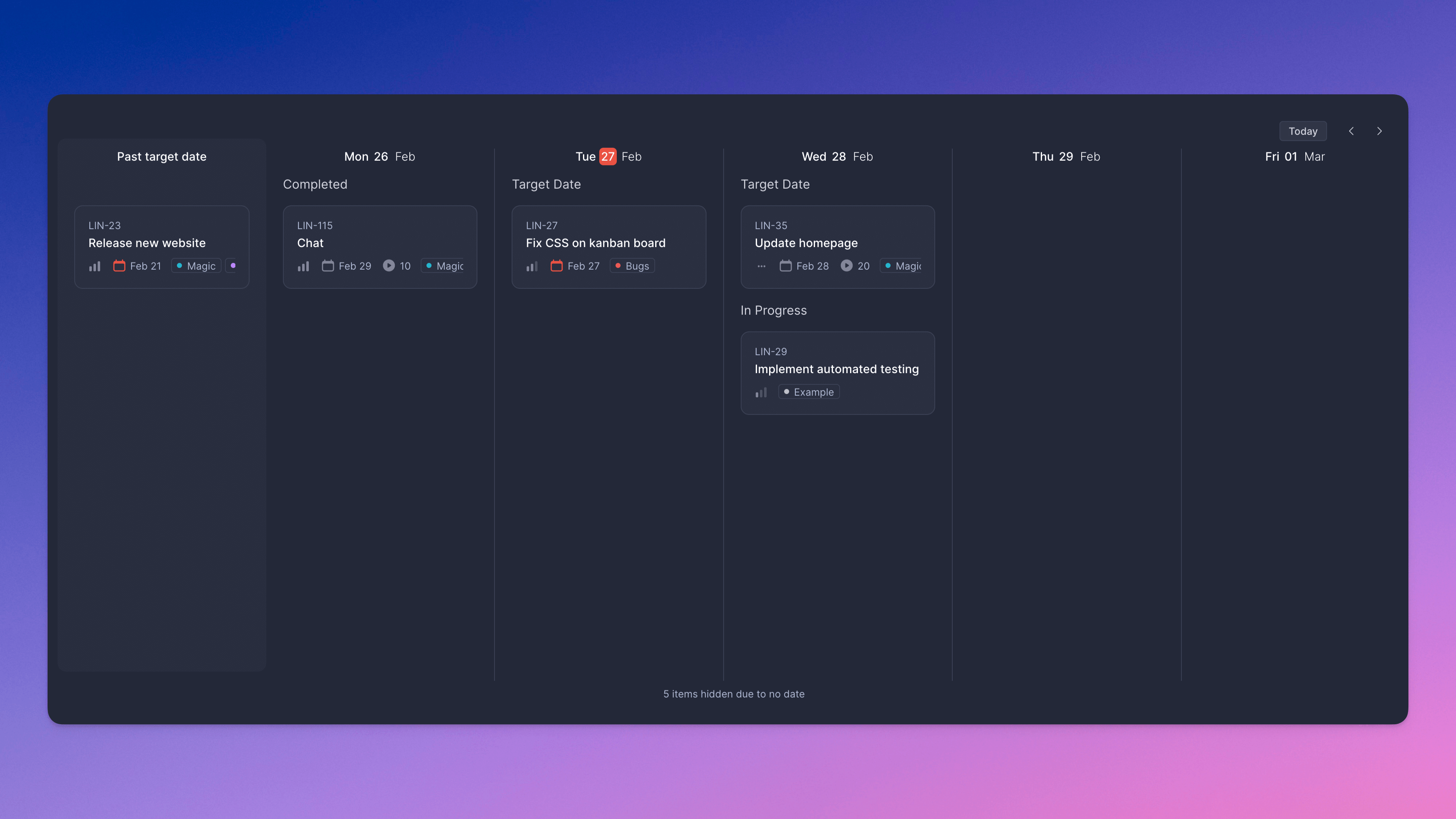The image size is (1456, 819).
Task: Click cycle play icon on Update homepage card
Action: (x=846, y=265)
